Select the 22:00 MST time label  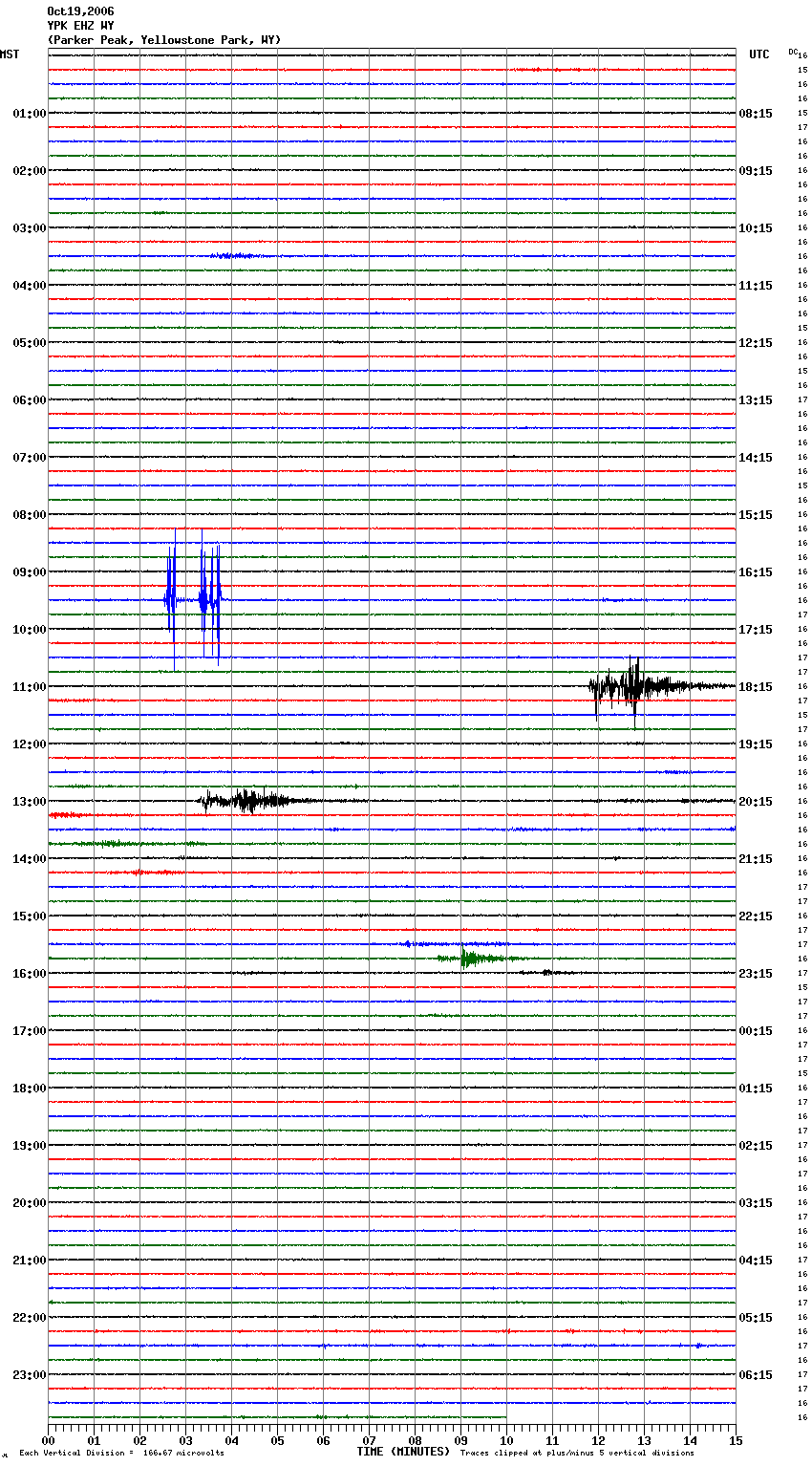30,1318
